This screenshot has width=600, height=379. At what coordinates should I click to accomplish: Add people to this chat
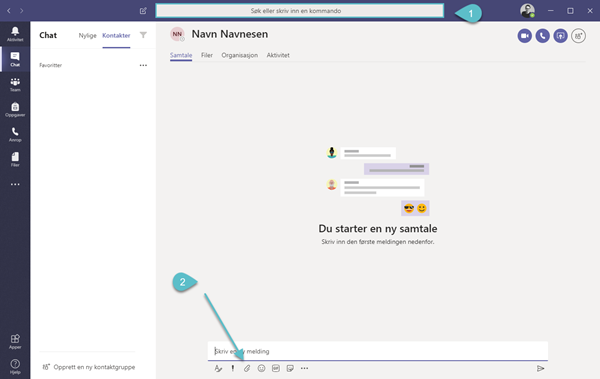point(578,36)
